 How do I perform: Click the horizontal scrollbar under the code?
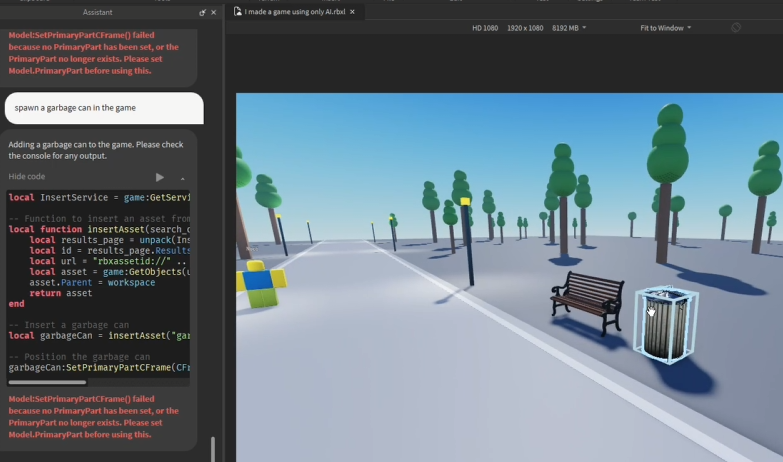pos(47,383)
